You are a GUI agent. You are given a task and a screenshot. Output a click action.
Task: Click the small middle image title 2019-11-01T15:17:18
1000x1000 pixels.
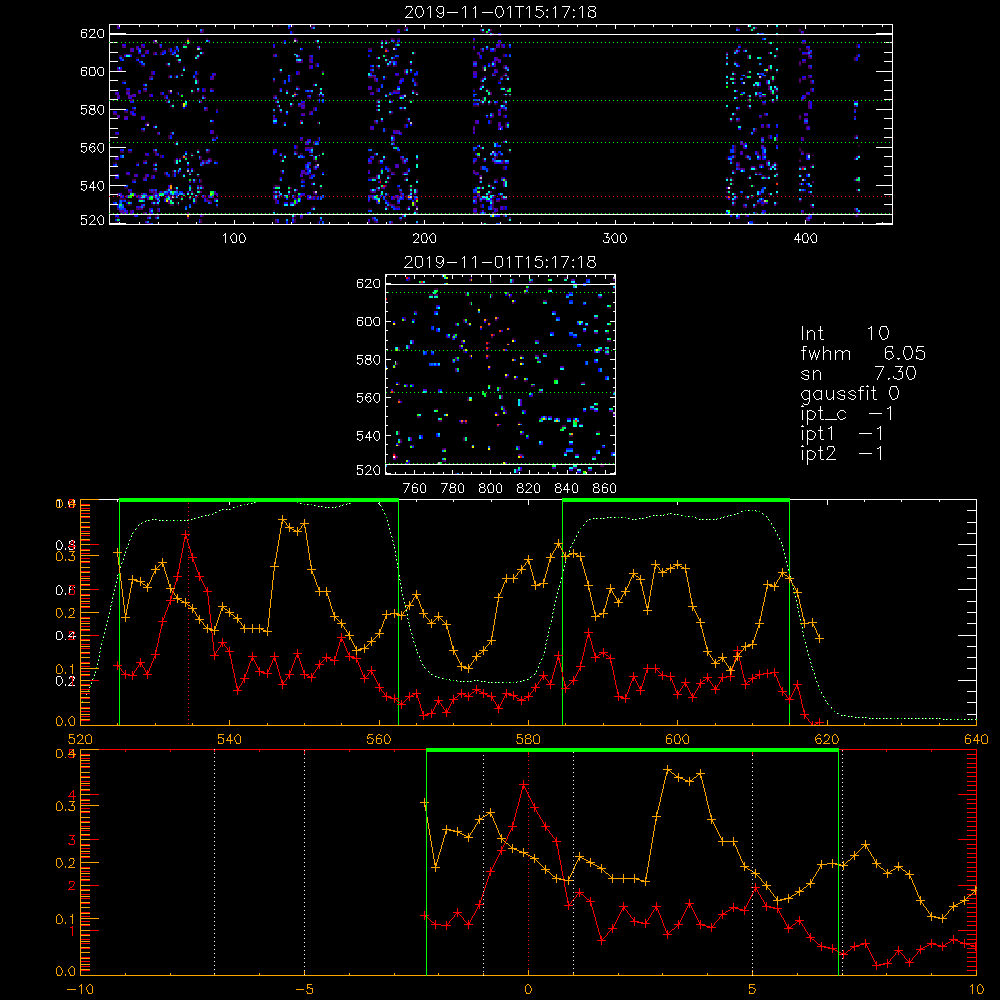coord(500,262)
